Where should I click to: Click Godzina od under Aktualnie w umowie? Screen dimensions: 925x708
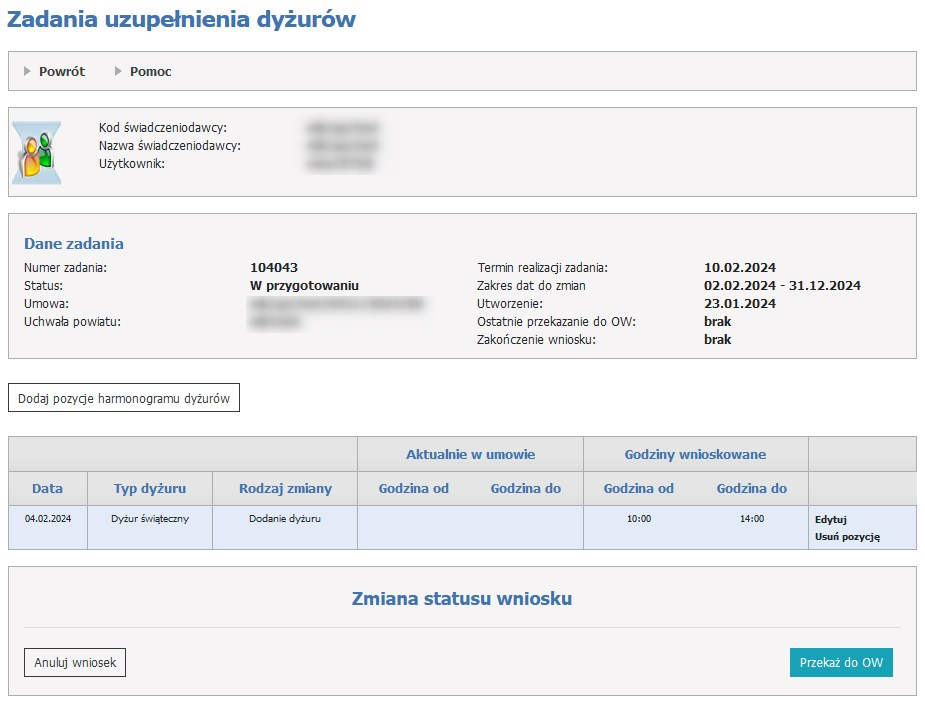(413, 488)
